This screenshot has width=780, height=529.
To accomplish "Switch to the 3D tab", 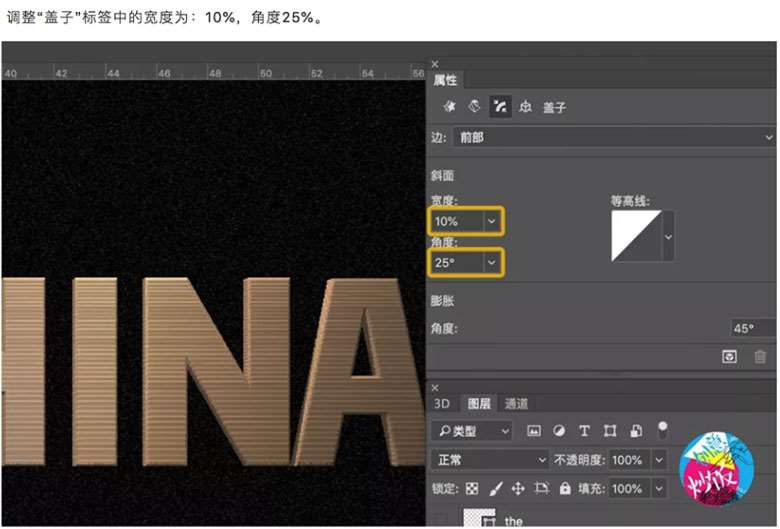I will pos(441,404).
